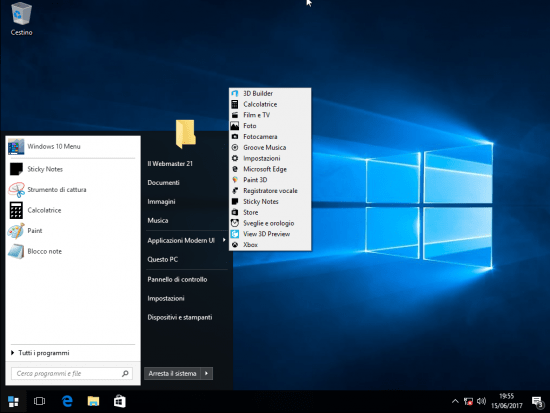Select Sticky Notes text in Modern UI submenu
Image resolution: width=550 pixels, height=413 pixels.
(261, 201)
